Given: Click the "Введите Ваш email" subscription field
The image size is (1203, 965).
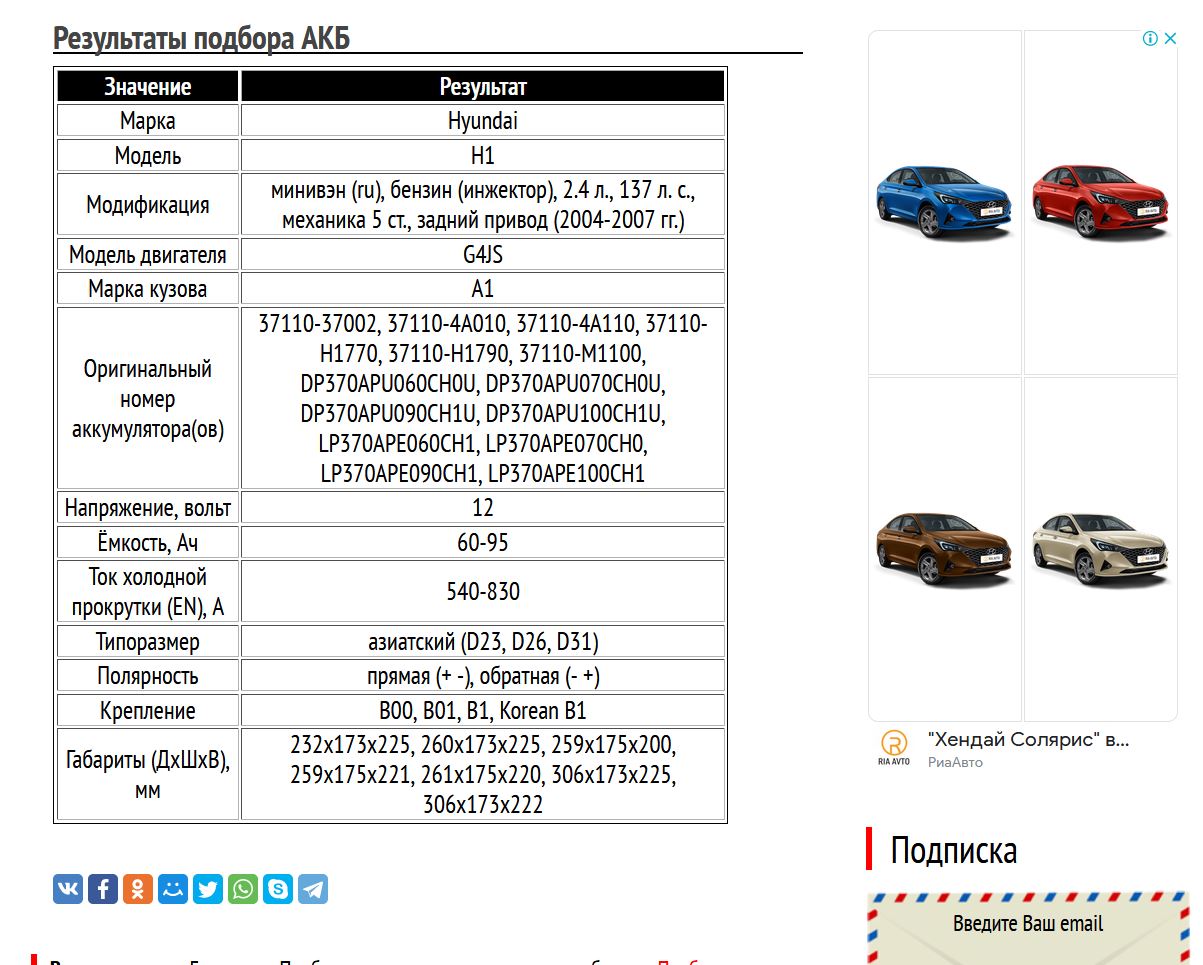Looking at the screenshot, I should (1028, 923).
